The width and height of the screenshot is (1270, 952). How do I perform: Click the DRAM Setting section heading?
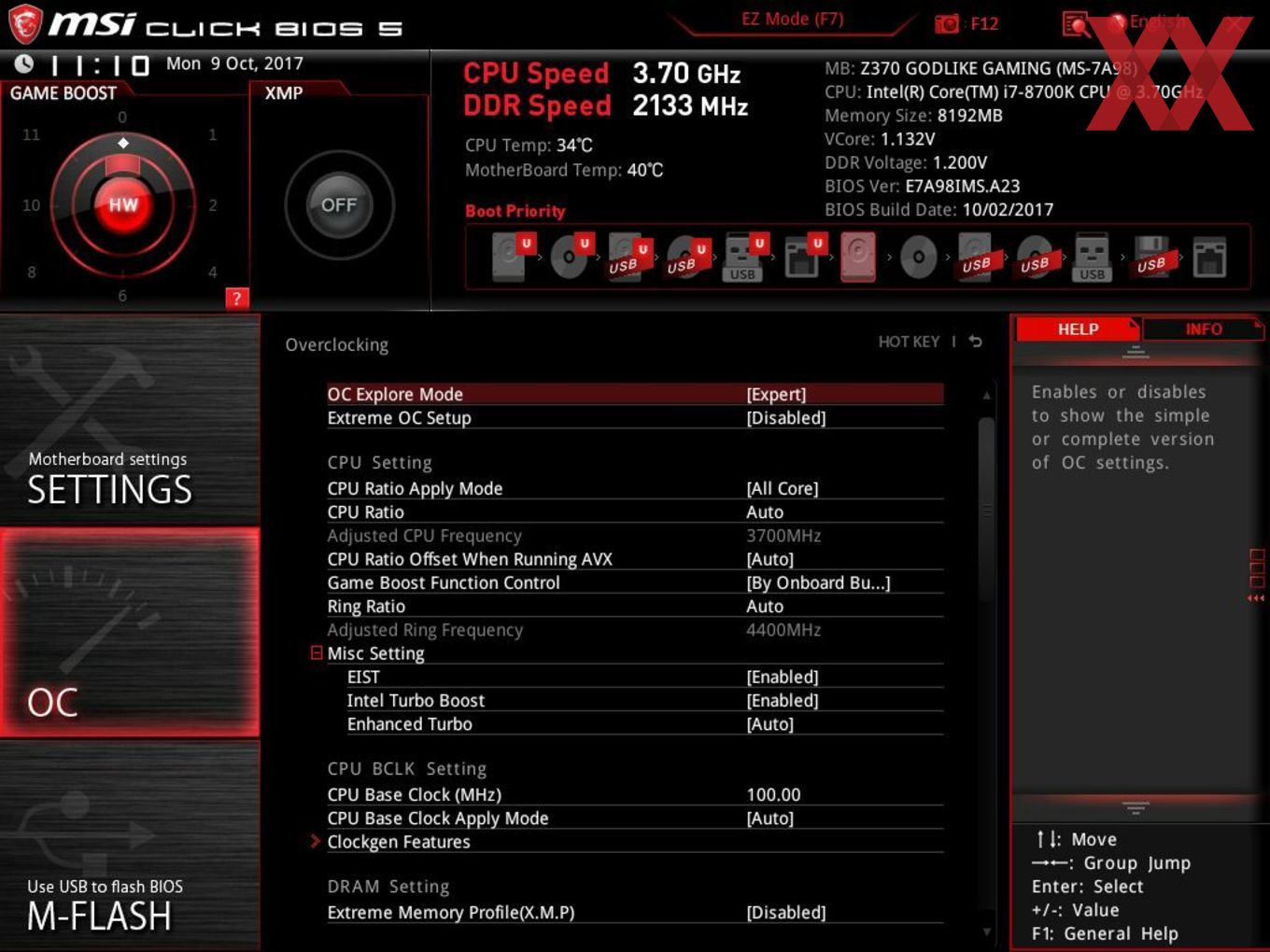tap(388, 887)
